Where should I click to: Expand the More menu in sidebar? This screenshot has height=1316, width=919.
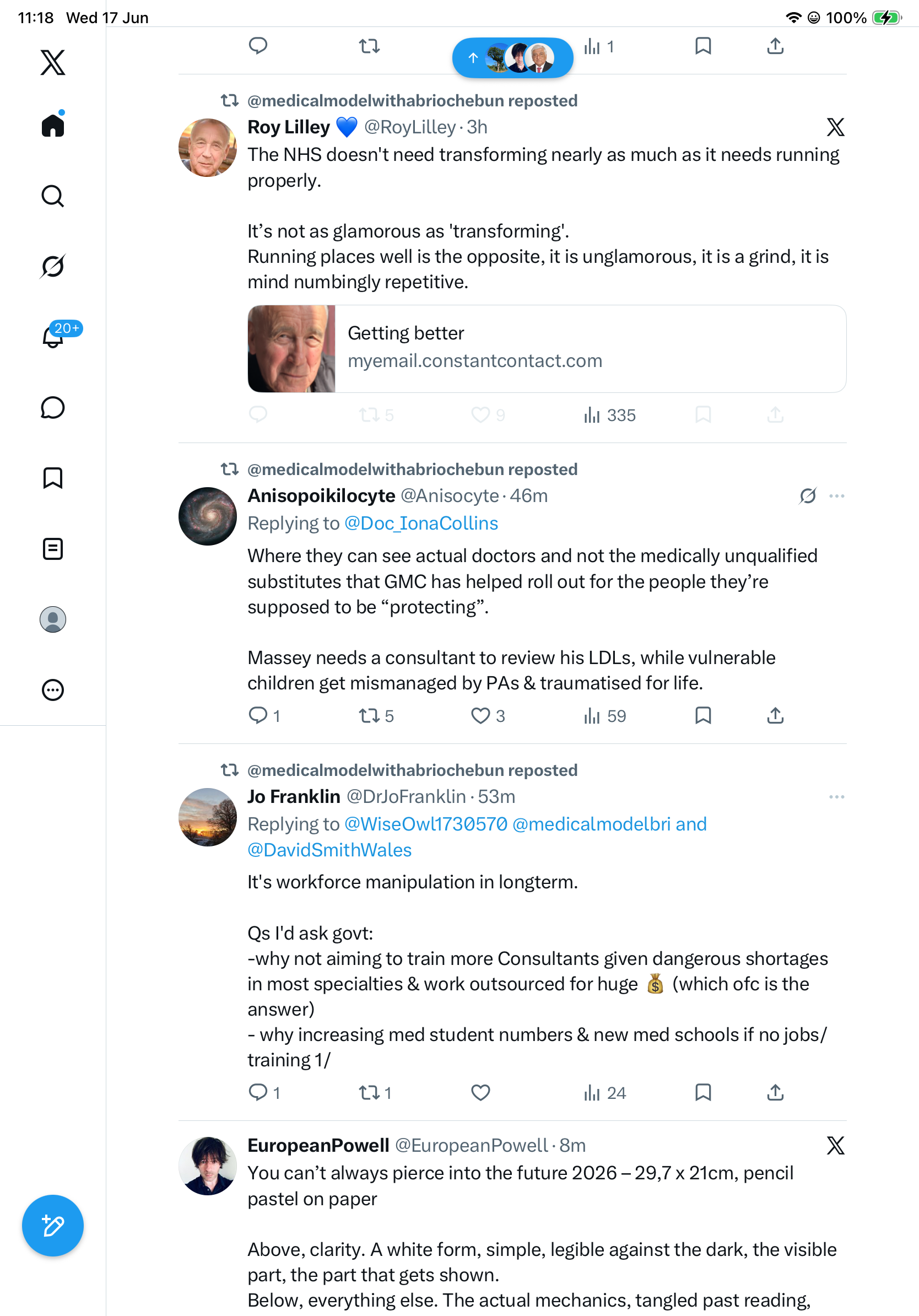(53, 690)
